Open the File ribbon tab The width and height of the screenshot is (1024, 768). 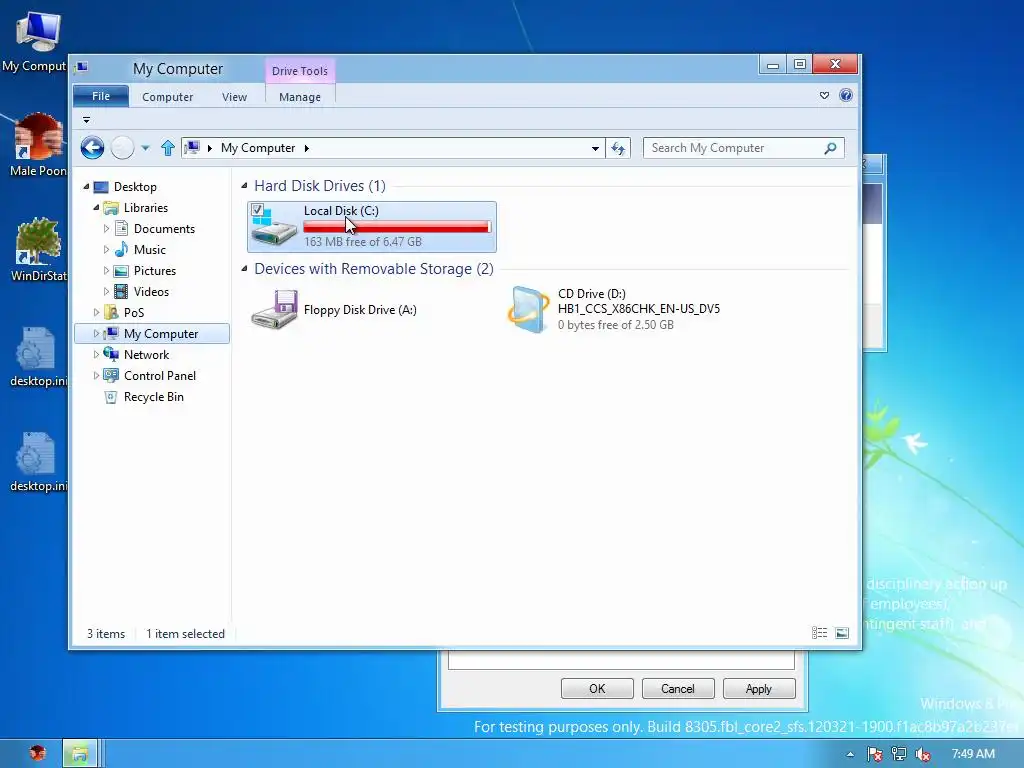pos(101,96)
